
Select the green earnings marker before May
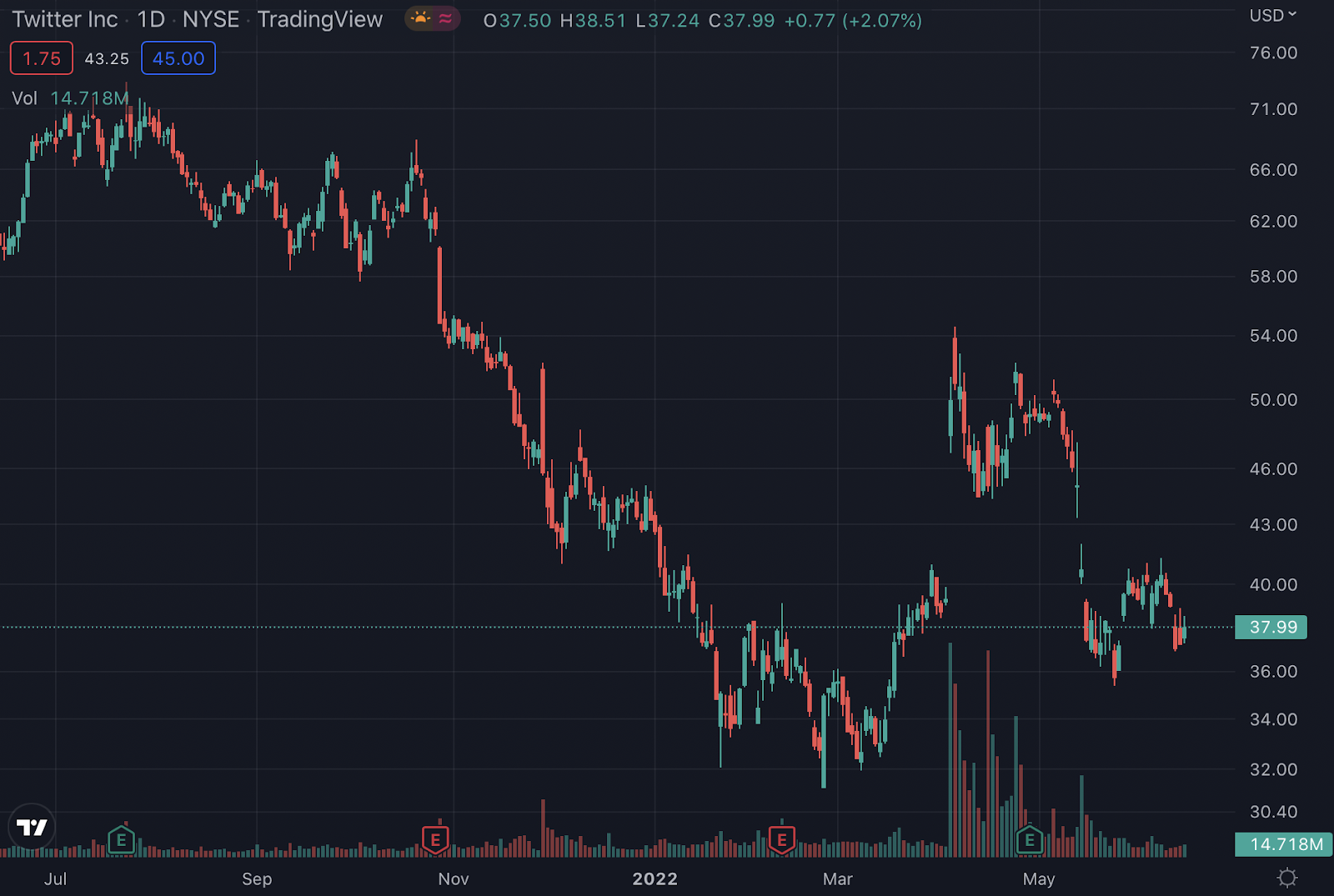1030,839
